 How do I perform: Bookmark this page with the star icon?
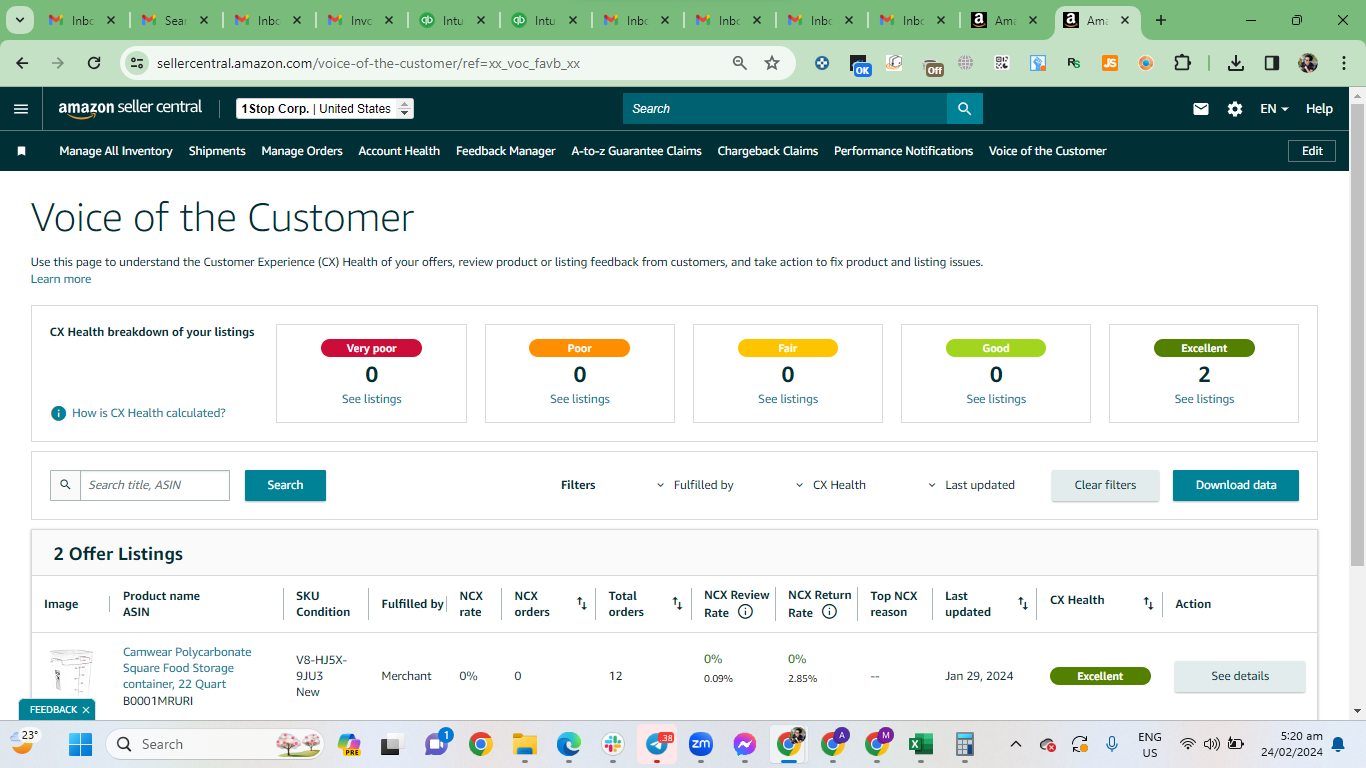tap(772, 63)
